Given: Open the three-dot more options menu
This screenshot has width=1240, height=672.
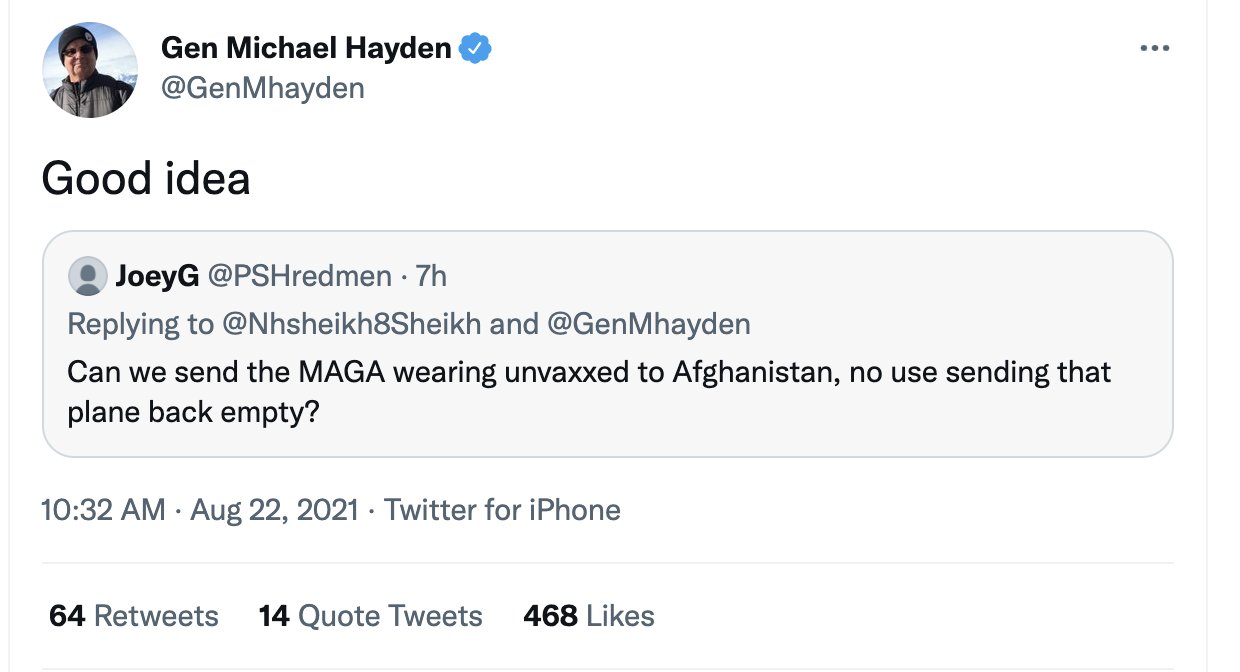Looking at the screenshot, I should click(x=1154, y=48).
